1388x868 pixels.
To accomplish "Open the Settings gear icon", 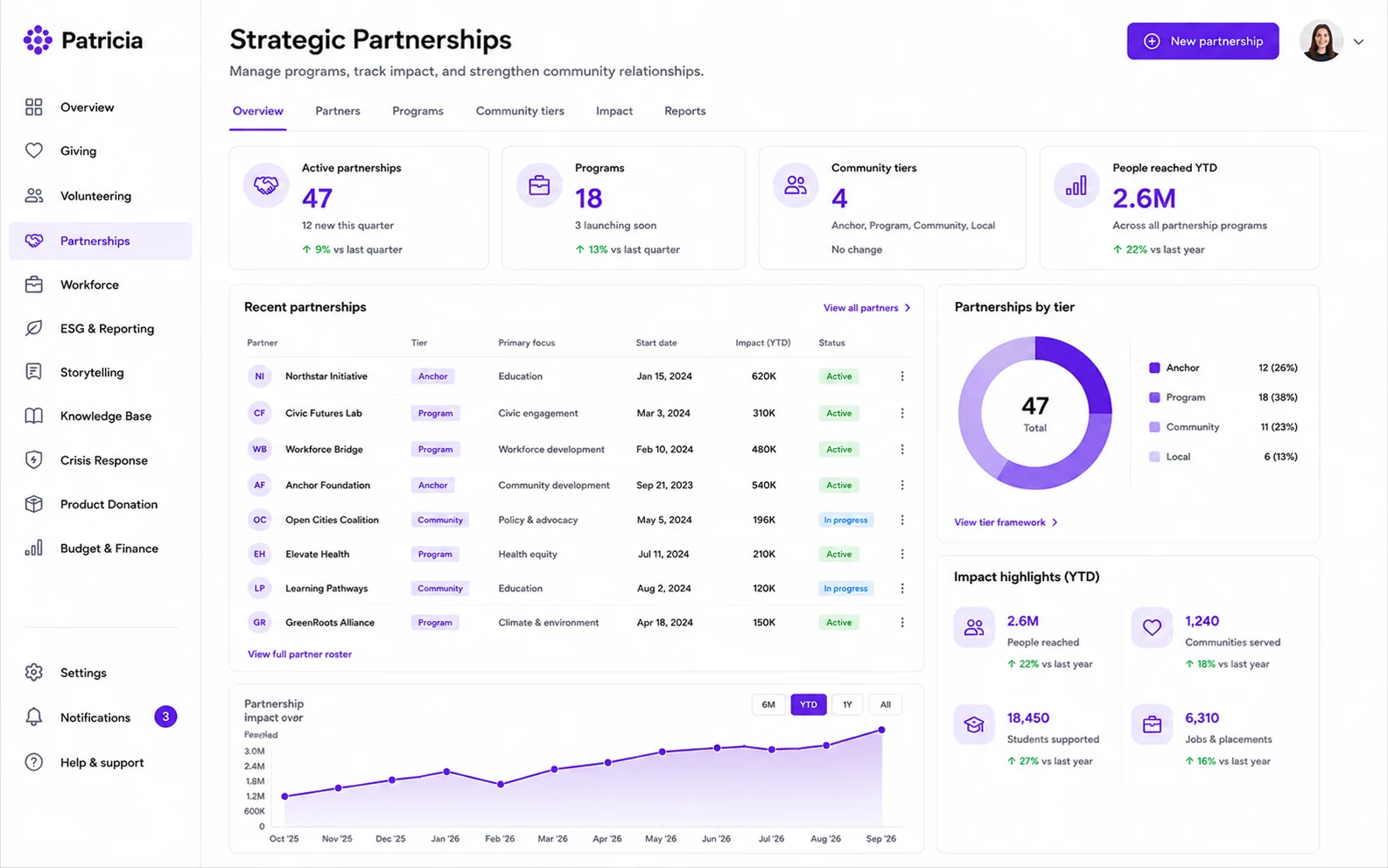I will click(34, 672).
